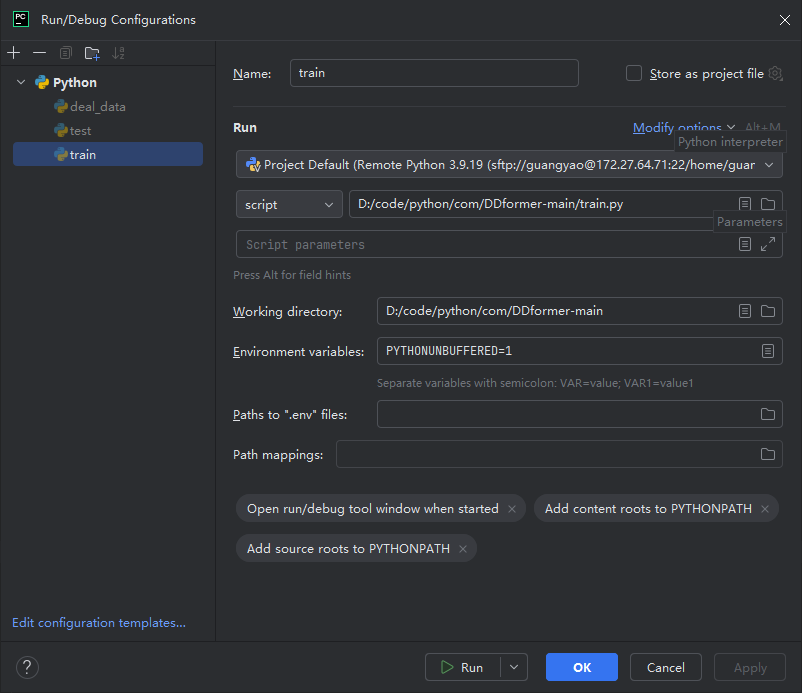Sort configurations with the sort icon

coord(117,52)
